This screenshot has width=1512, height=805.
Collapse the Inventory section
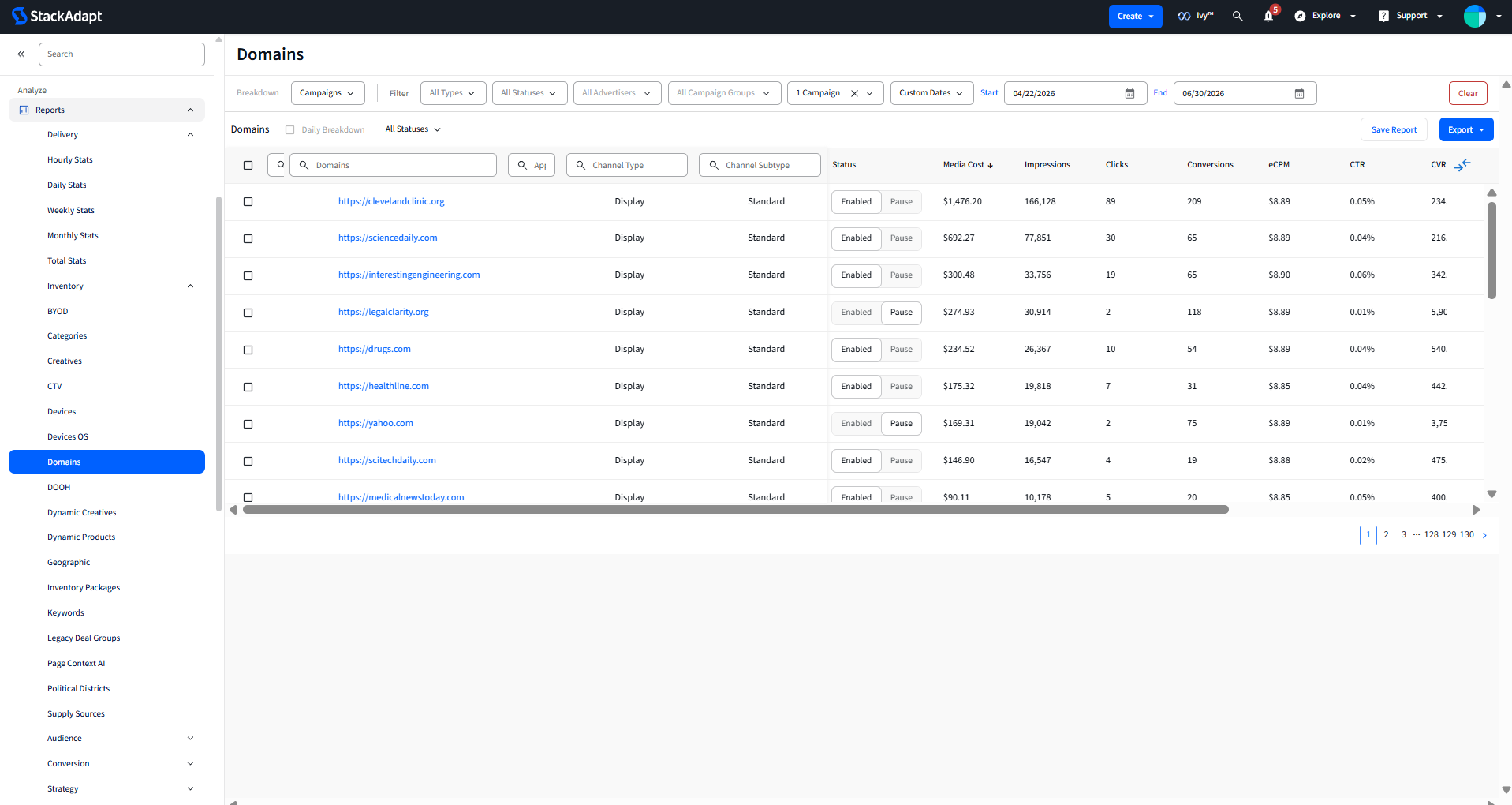click(x=190, y=286)
